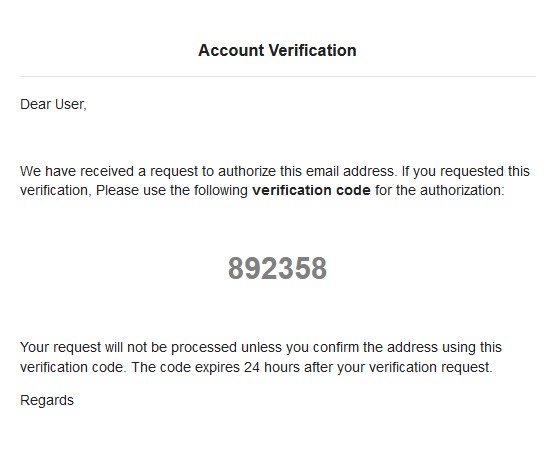Click "requested this" ending the first line
556x462 pixels.
pyautogui.click(x=485, y=172)
